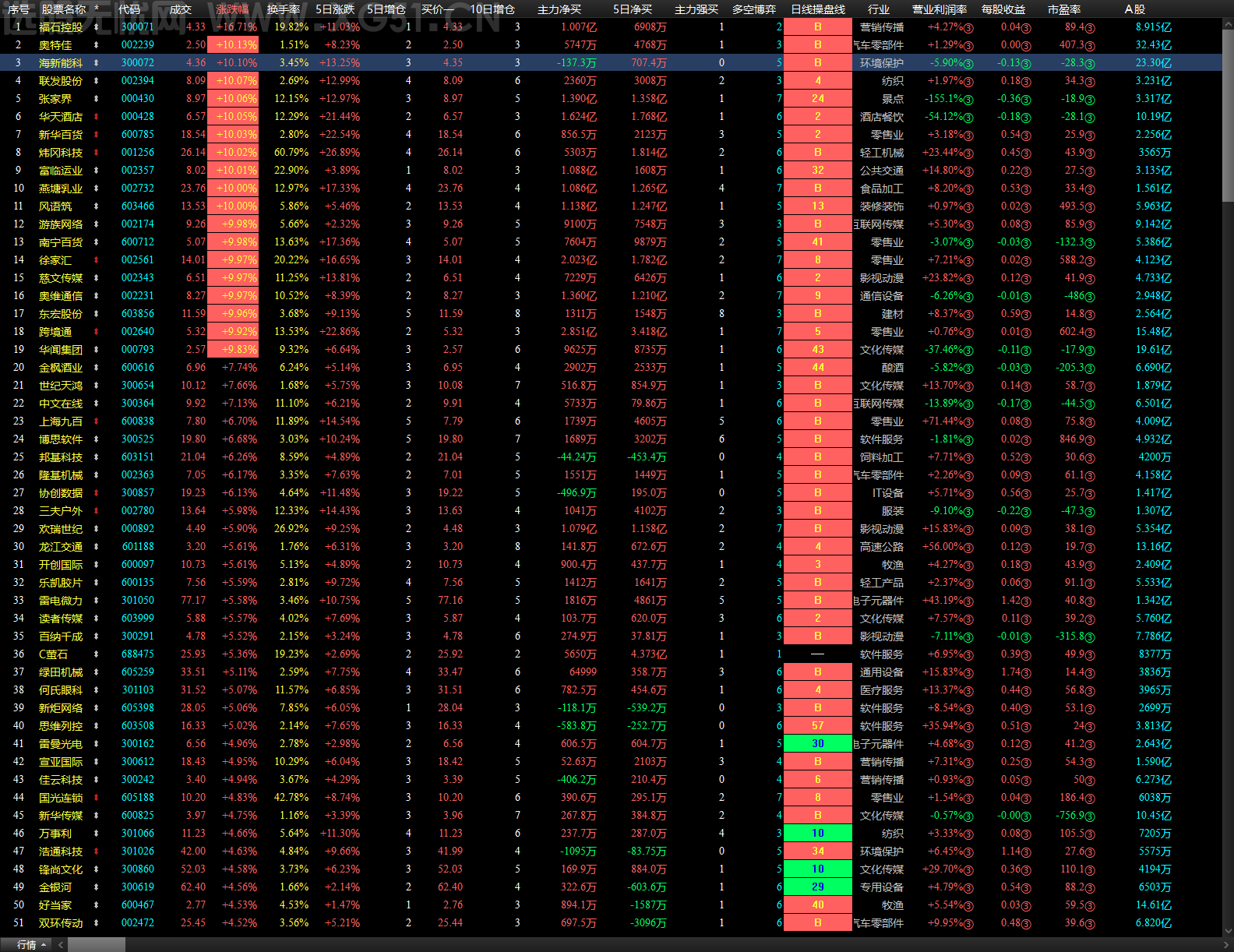Click the marker icon beside 燕塘乳业
The width and height of the screenshot is (1234, 952).
97,189
